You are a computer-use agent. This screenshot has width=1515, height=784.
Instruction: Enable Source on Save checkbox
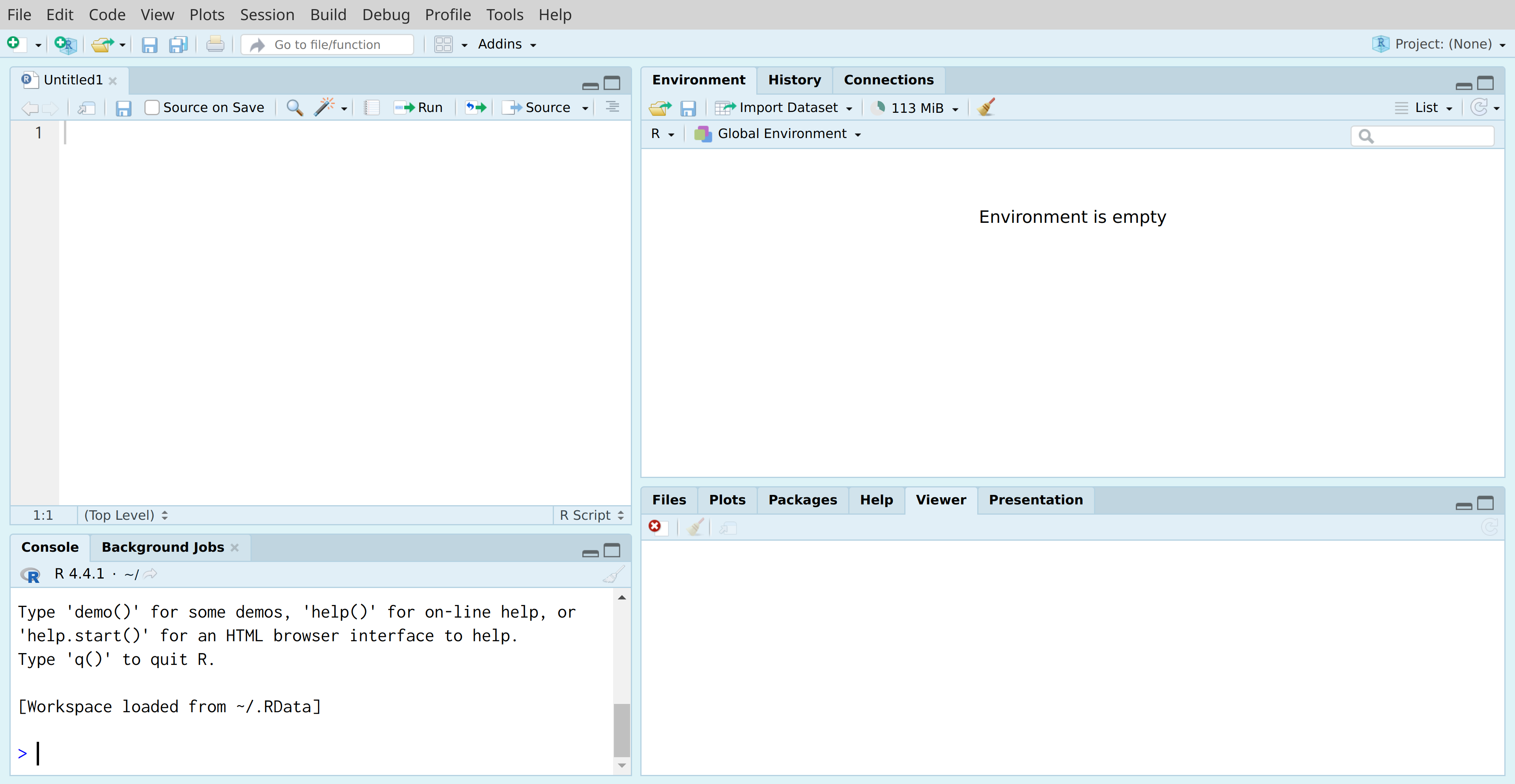coord(152,108)
